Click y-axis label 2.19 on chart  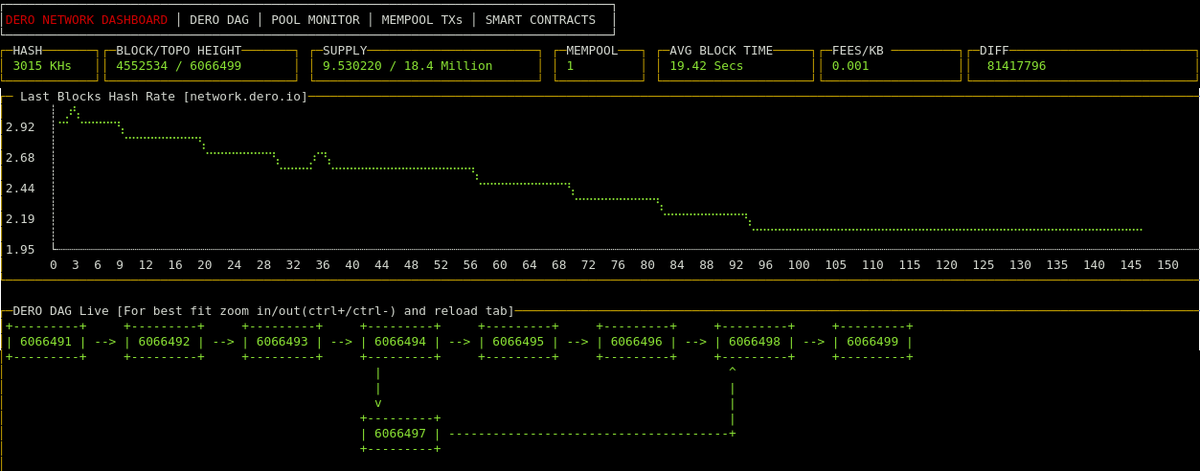(20, 219)
